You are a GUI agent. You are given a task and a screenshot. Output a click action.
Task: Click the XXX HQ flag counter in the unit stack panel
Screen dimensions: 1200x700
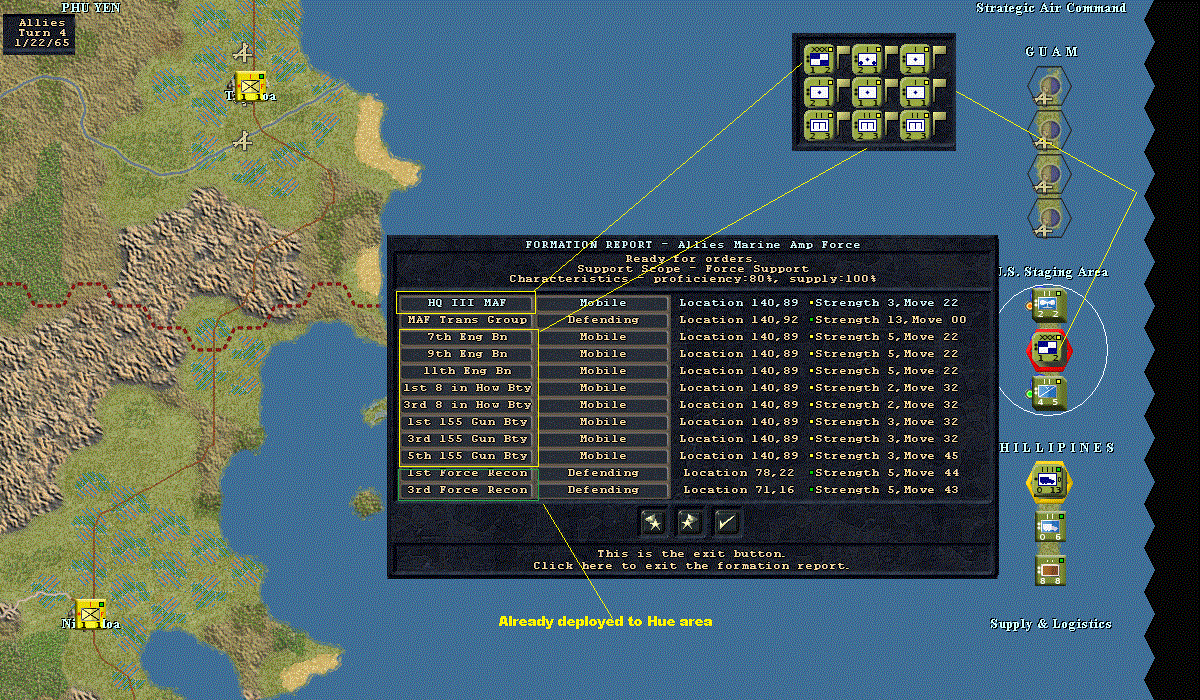pos(820,60)
